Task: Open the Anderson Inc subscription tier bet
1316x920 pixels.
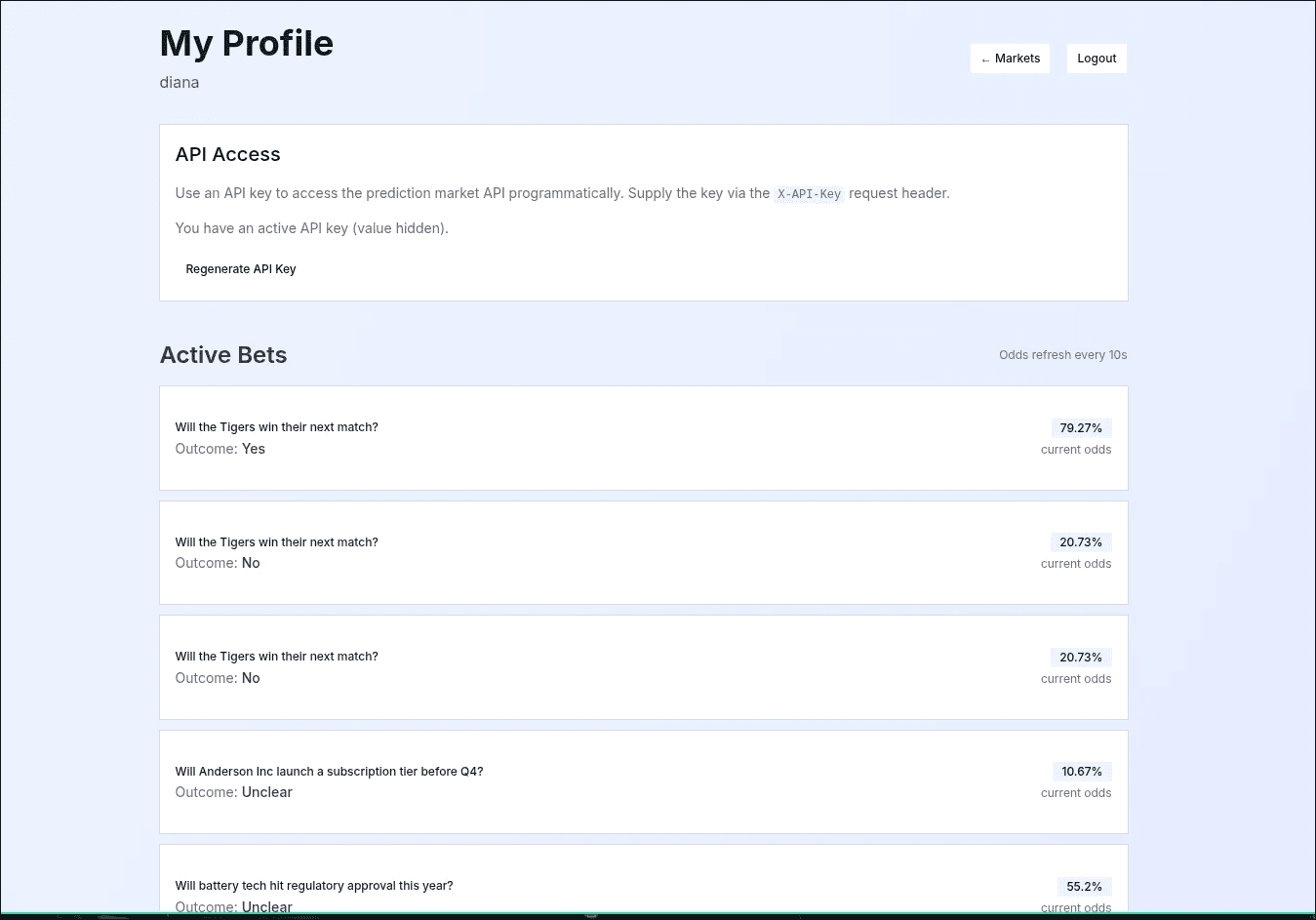Action: pos(643,782)
